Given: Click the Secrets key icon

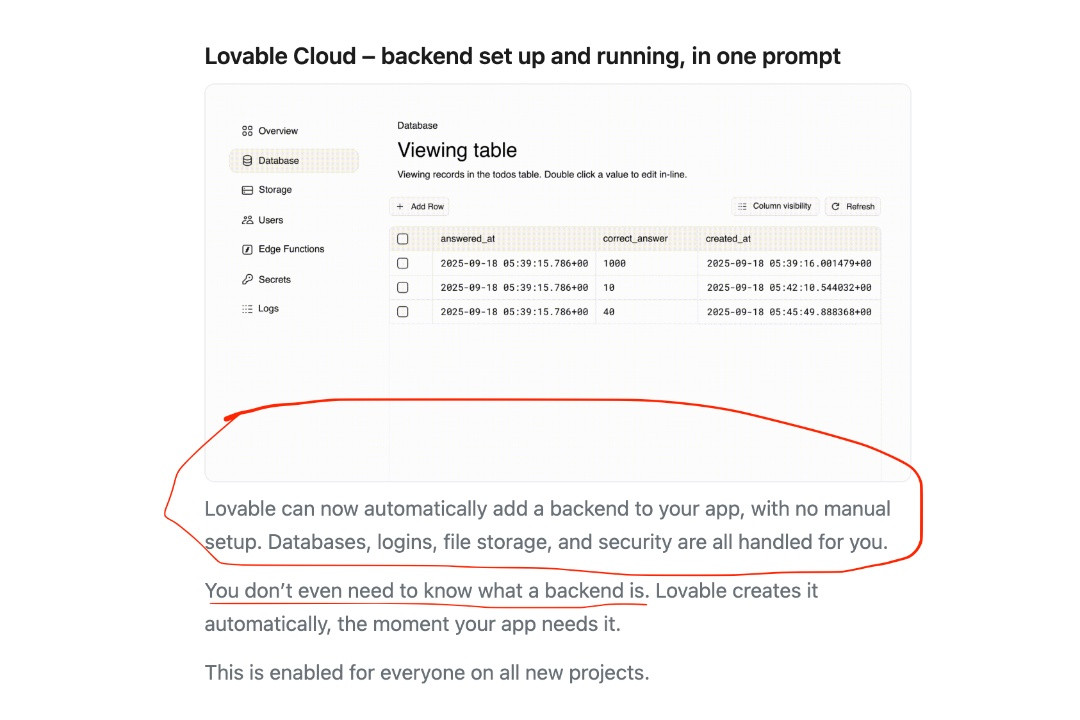Looking at the screenshot, I should [x=247, y=279].
